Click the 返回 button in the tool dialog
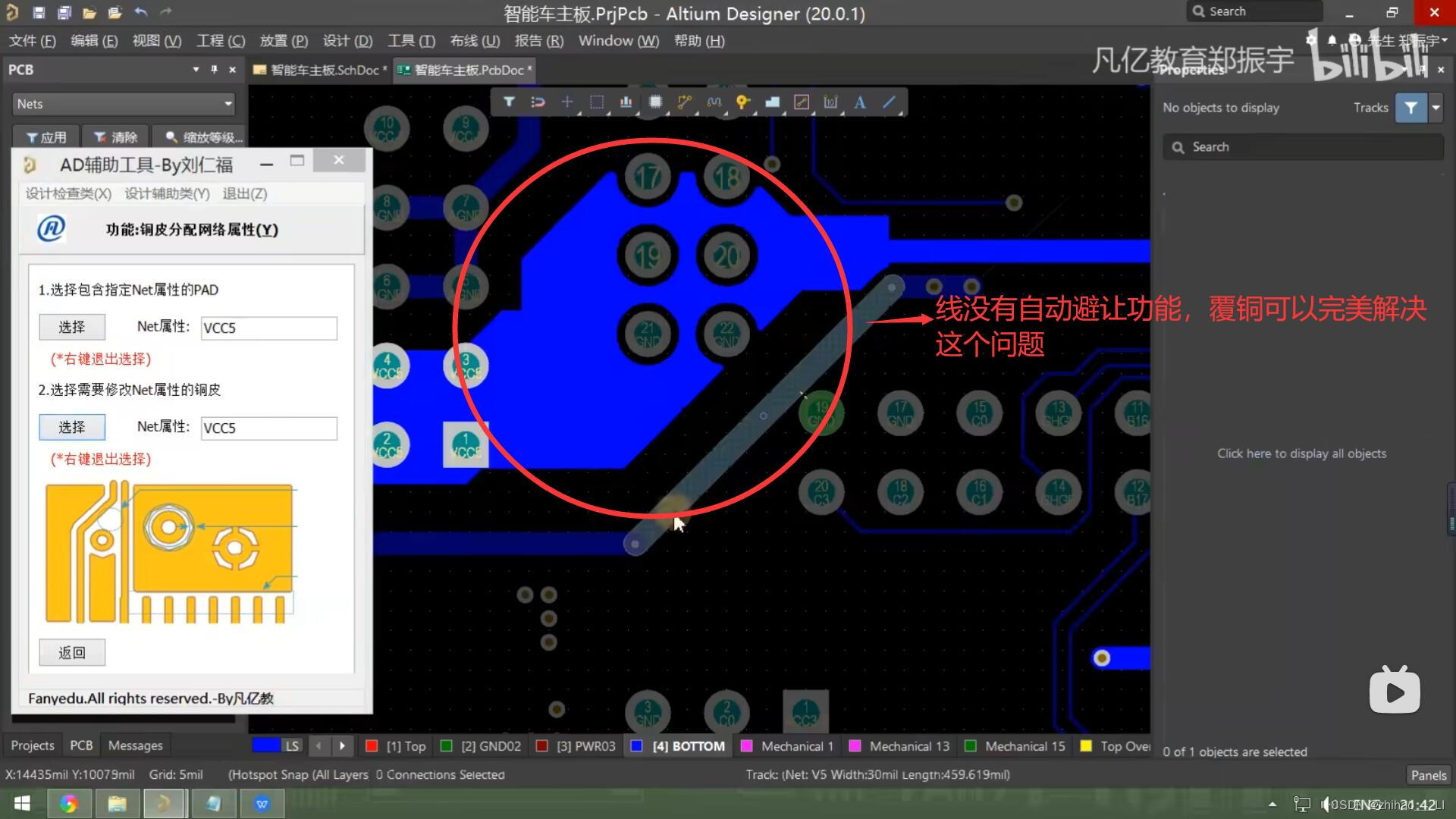Image resolution: width=1456 pixels, height=819 pixels. [x=71, y=652]
